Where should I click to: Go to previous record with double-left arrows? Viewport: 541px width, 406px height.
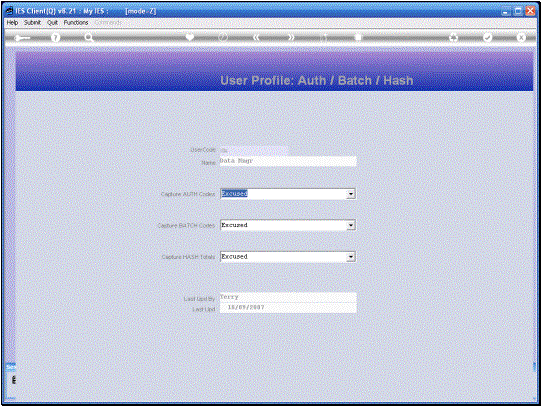click(x=256, y=37)
